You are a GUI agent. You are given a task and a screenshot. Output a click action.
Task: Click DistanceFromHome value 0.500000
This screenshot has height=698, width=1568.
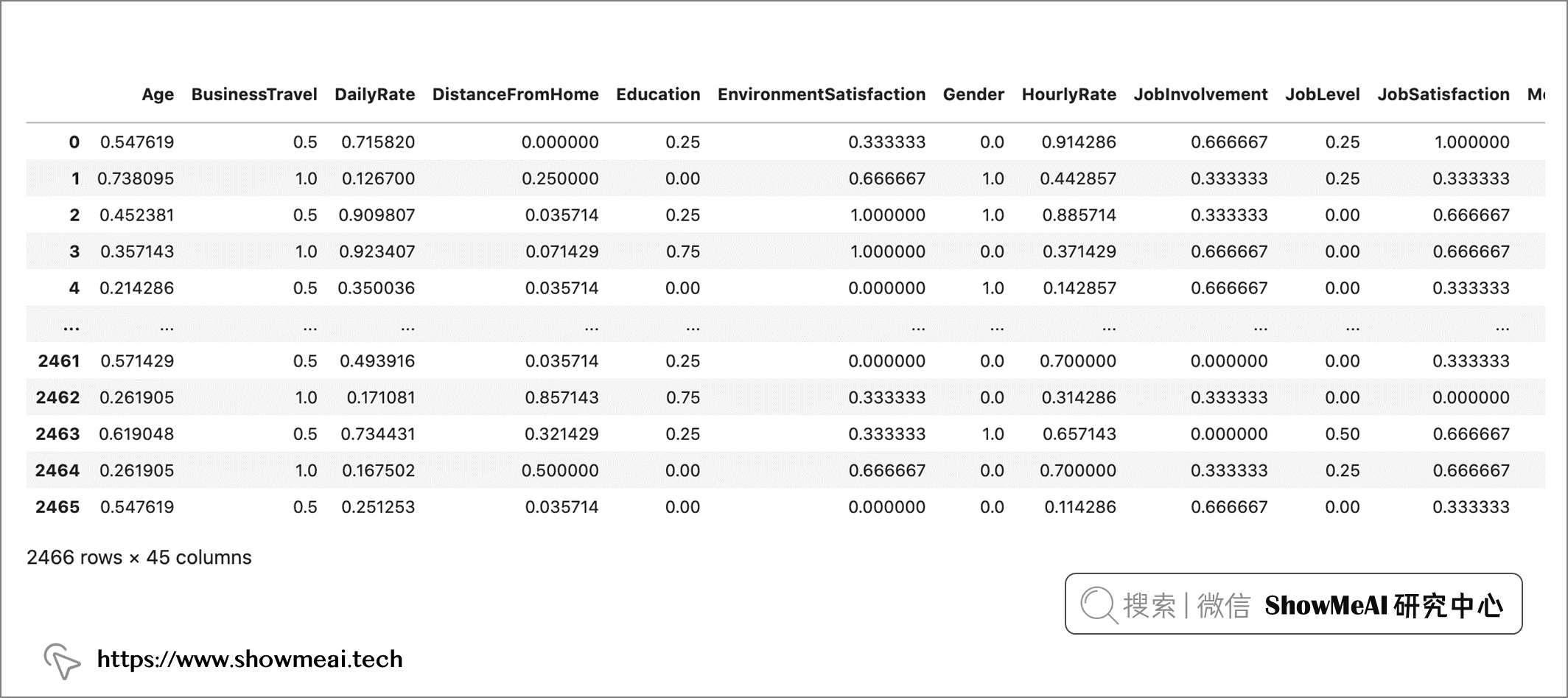tap(560, 470)
